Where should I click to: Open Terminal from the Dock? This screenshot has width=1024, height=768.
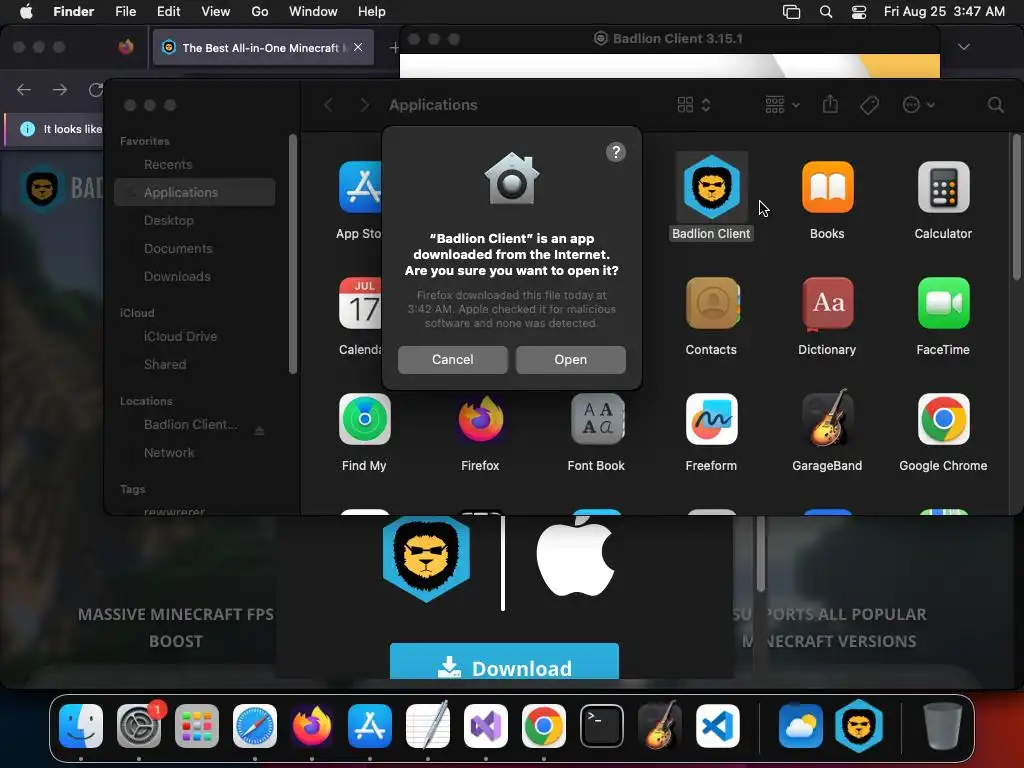point(601,726)
